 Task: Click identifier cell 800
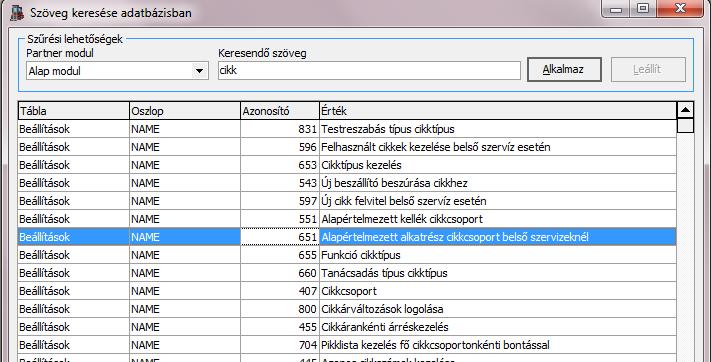(280, 309)
